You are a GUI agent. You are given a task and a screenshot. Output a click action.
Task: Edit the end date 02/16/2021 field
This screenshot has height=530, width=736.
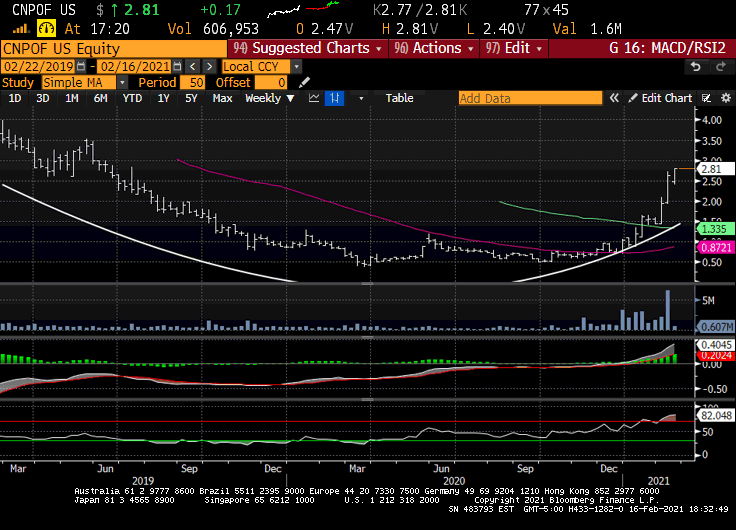(x=135, y=66)
